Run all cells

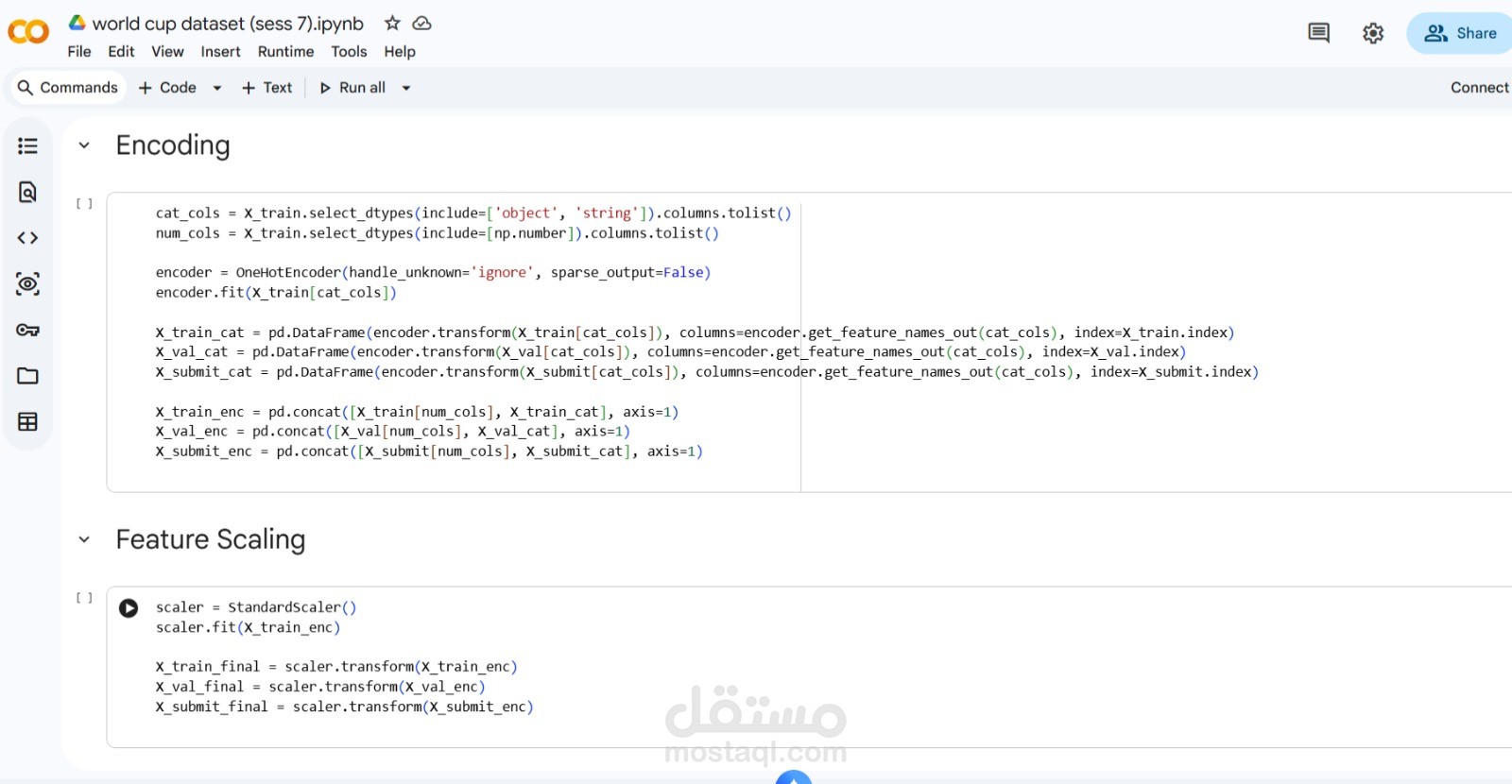coord(352,88)
